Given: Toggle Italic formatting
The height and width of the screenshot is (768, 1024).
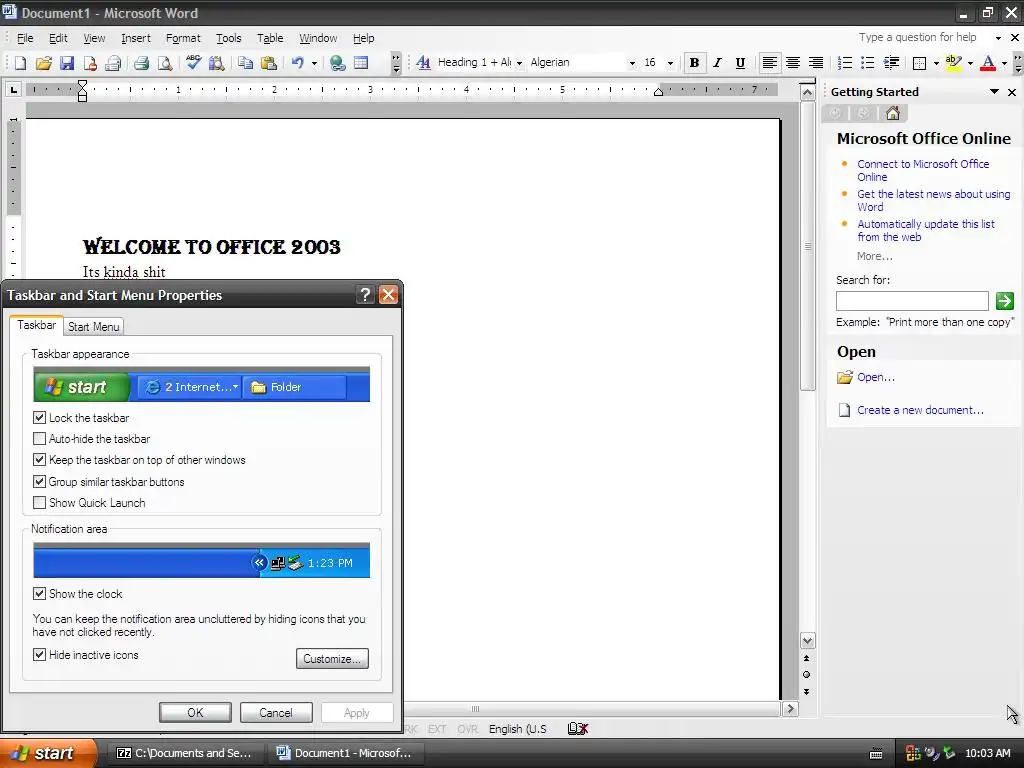Looking at the screenshot, I should pyautogui.click(x=717, y=63).
